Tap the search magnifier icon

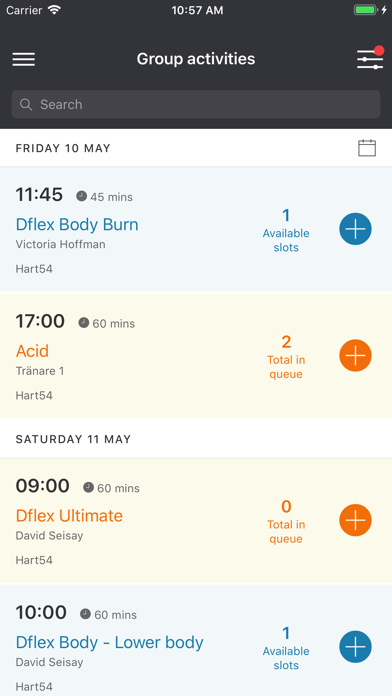[26, 104]
